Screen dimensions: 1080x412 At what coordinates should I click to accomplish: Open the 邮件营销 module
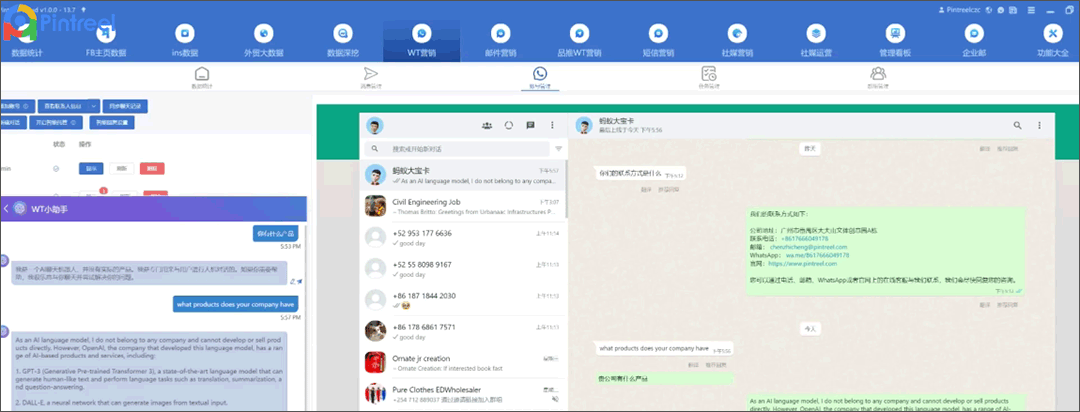pyautogui.click(x=501, y=41)
